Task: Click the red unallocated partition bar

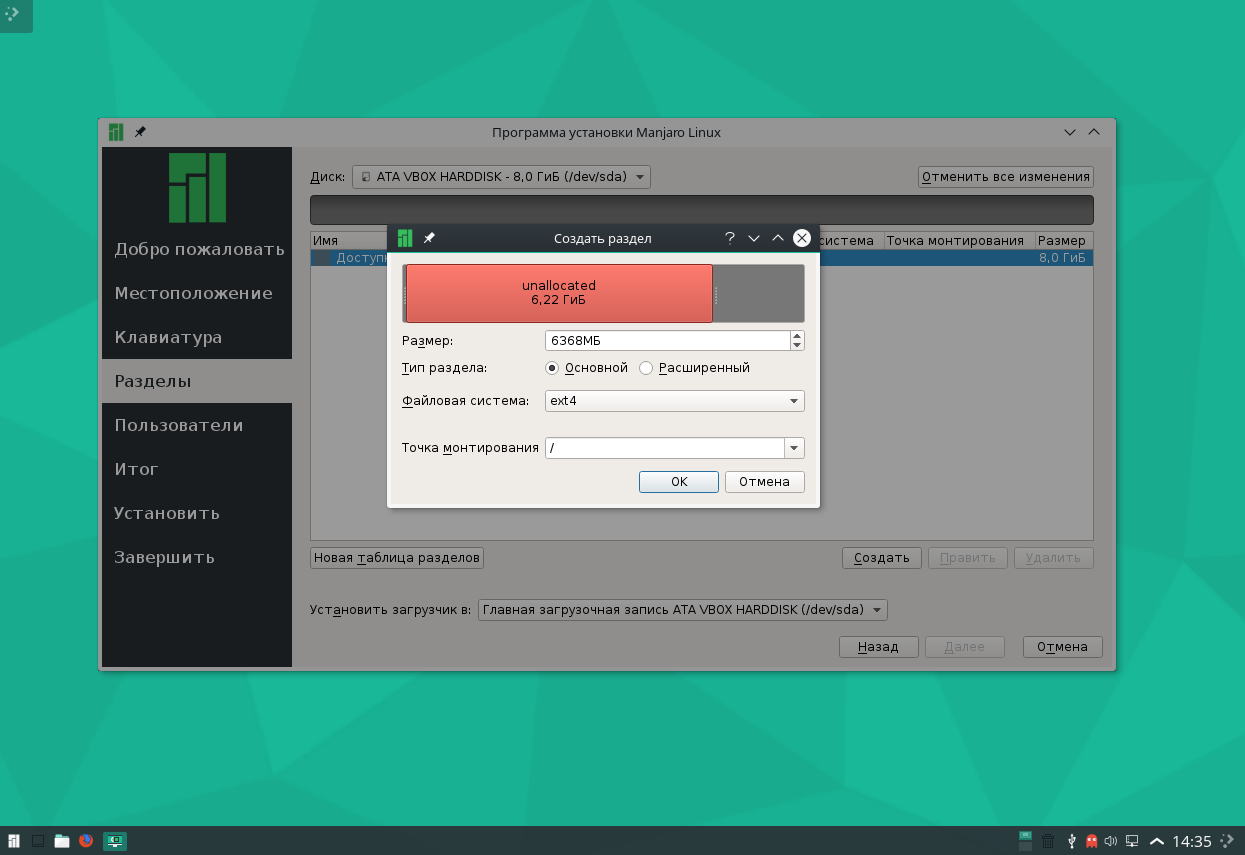Action: tap(559, 293)
